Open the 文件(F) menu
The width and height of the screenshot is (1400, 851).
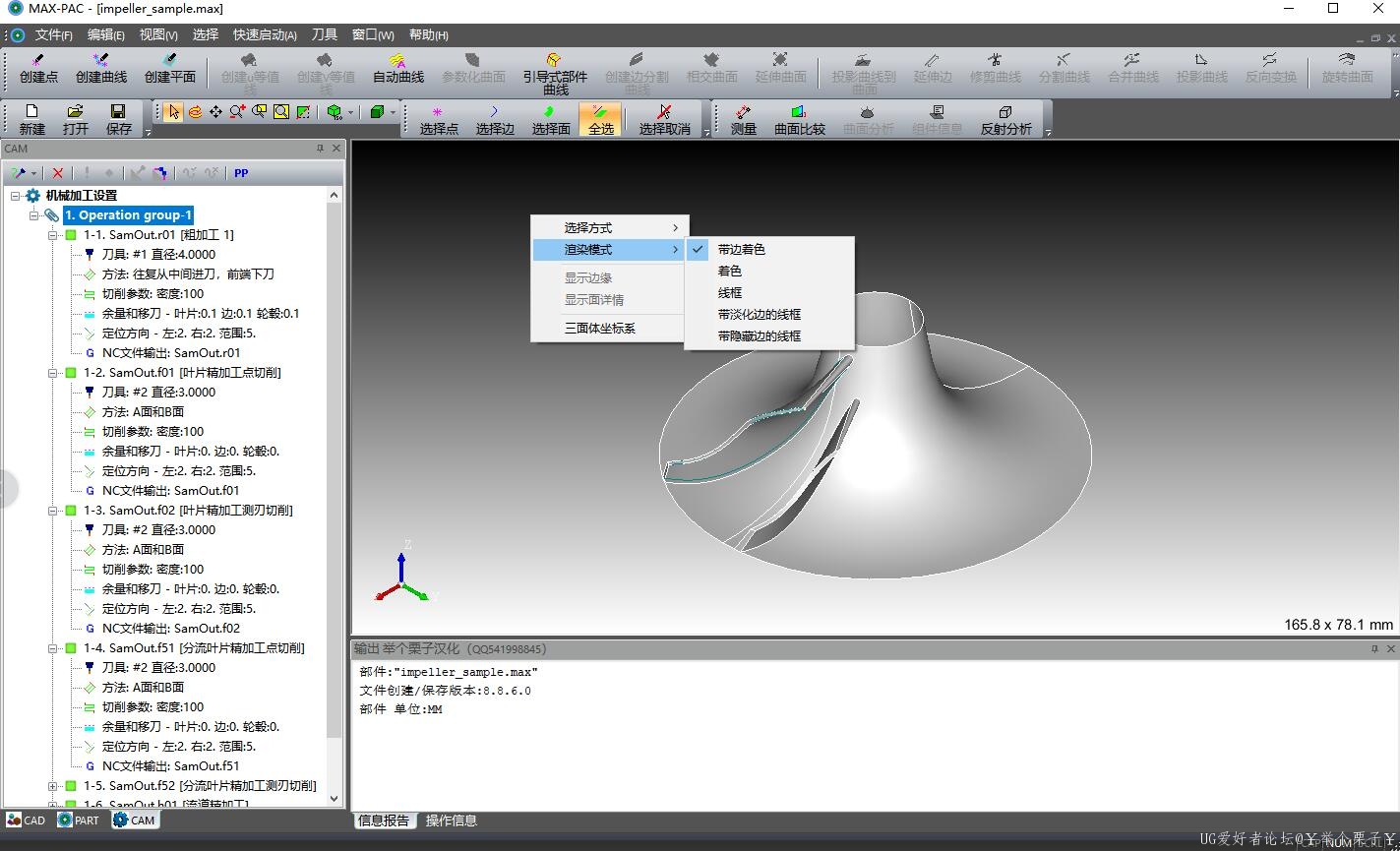tap(53, 34)
